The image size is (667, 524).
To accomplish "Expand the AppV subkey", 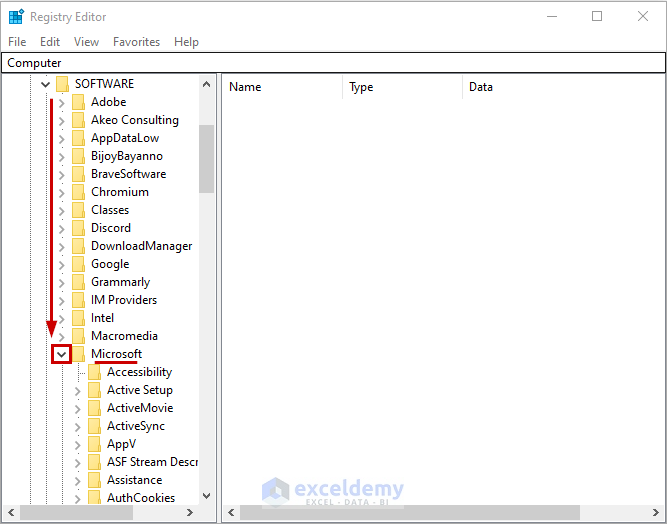I will (77, 444).
